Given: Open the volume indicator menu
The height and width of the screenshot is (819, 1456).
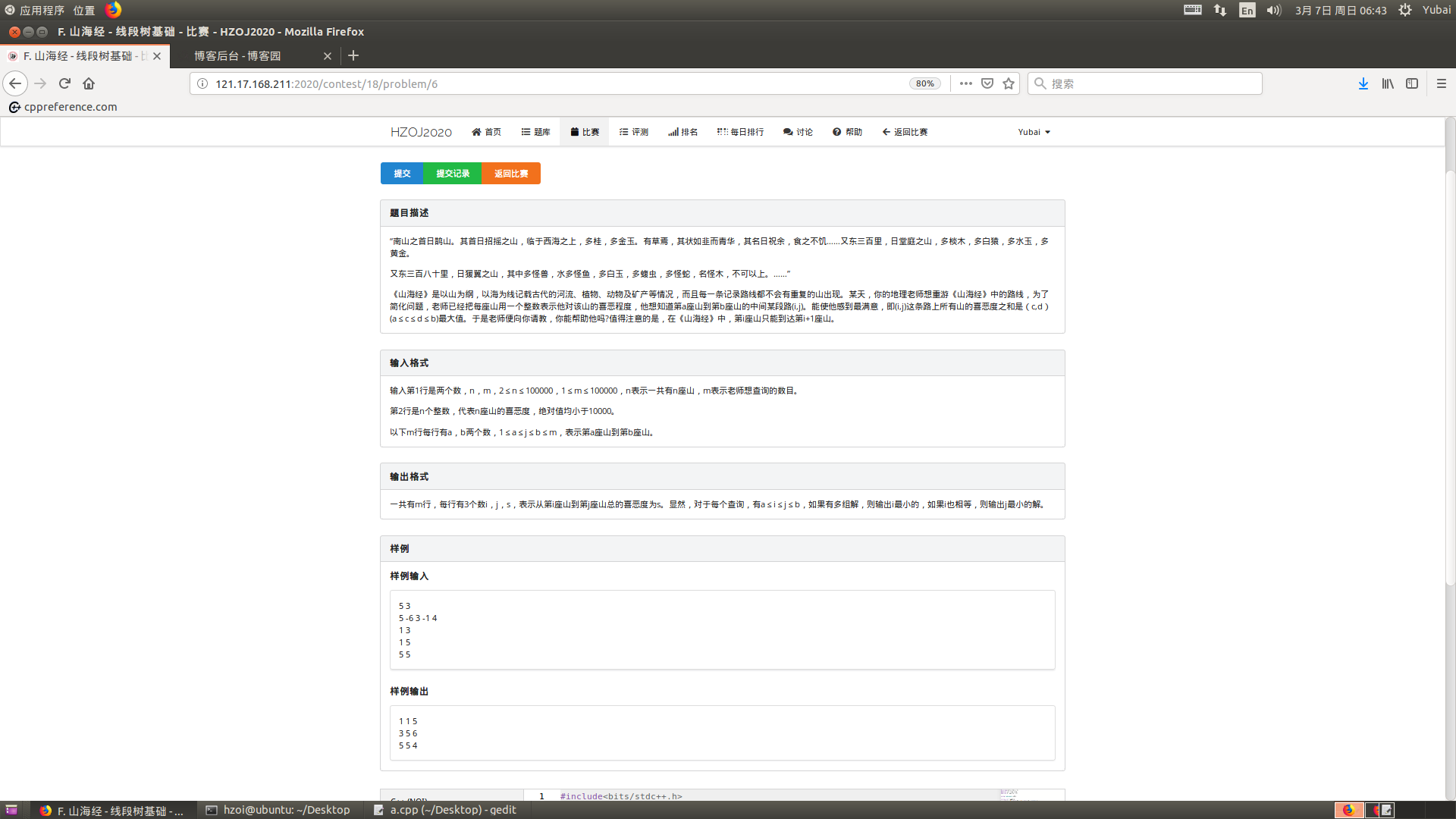Looking at the screenshot, I should click(x=1273, y=10).
